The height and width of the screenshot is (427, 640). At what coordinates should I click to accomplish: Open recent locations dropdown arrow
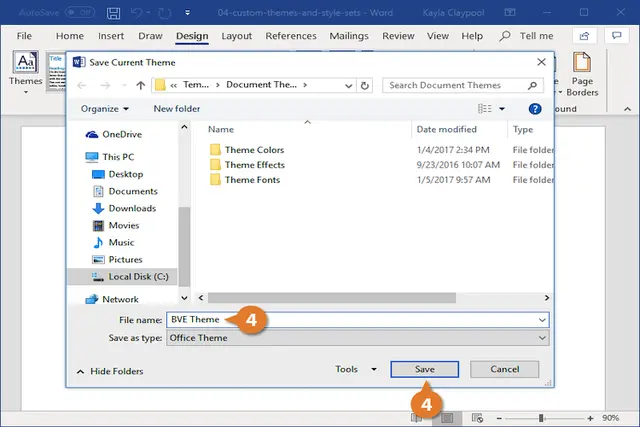tap(124, 85)
